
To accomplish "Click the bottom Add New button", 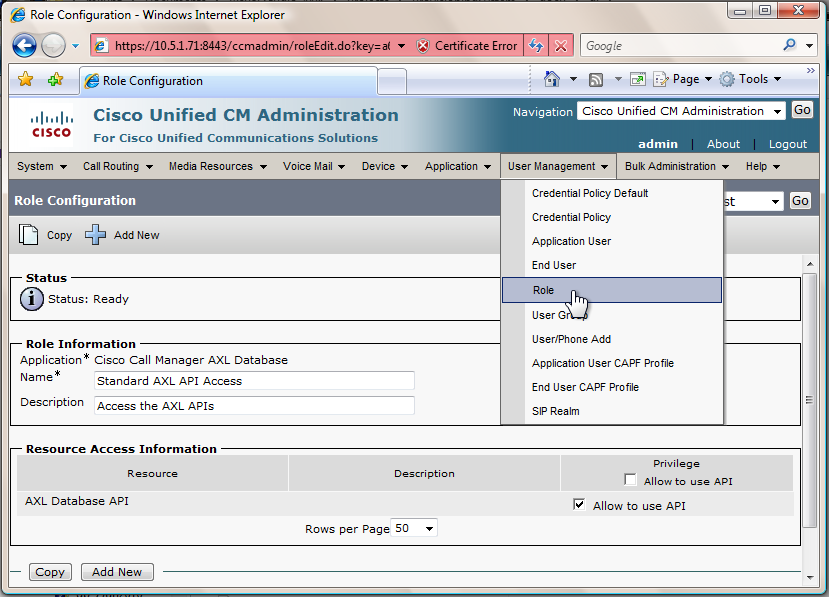I will tap(117, 572).
